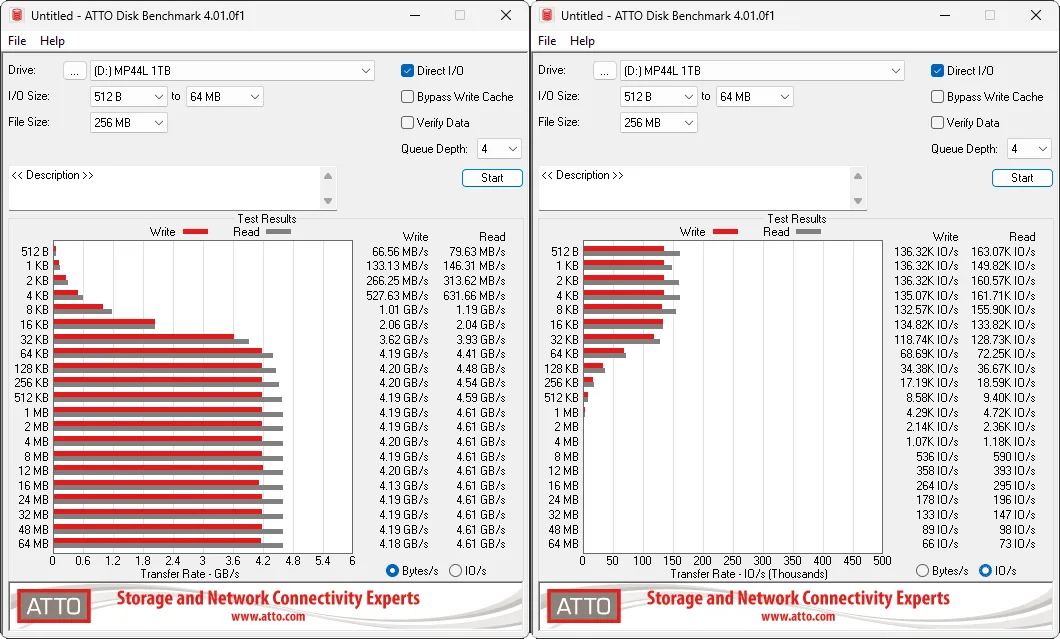Open Queue Depth dropdown in left window
The height and width of the screenshot is (639, 1060).
499,149
